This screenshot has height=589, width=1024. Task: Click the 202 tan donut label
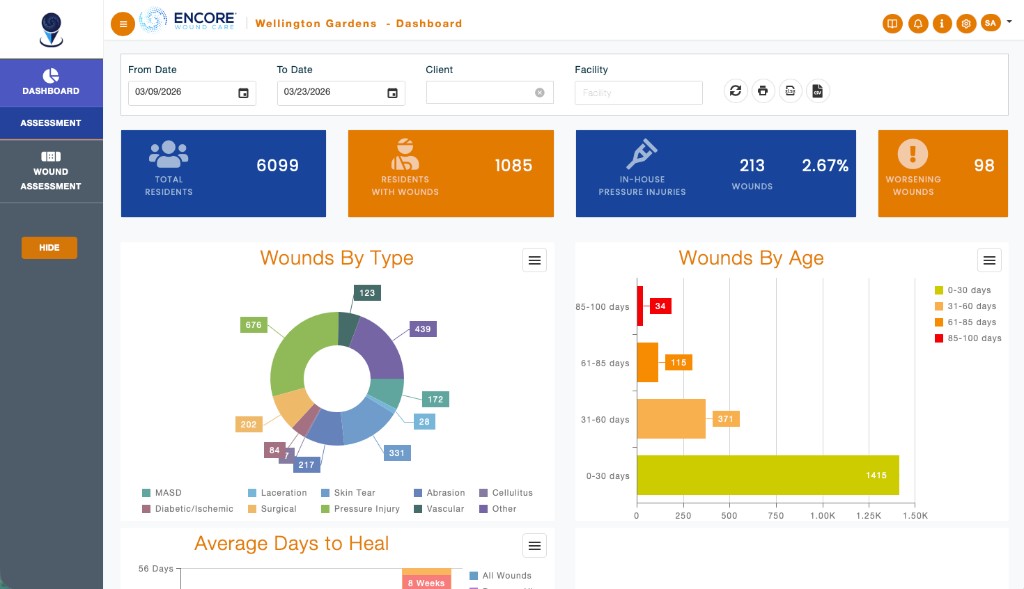(x=248, y=424)
